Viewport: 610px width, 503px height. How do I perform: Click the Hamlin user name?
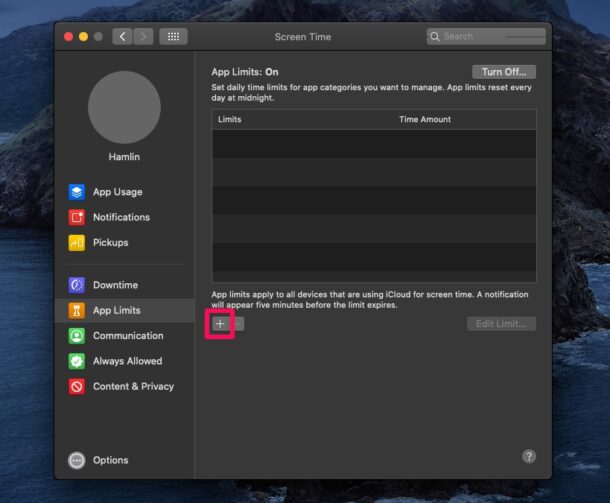click(124, 157)
